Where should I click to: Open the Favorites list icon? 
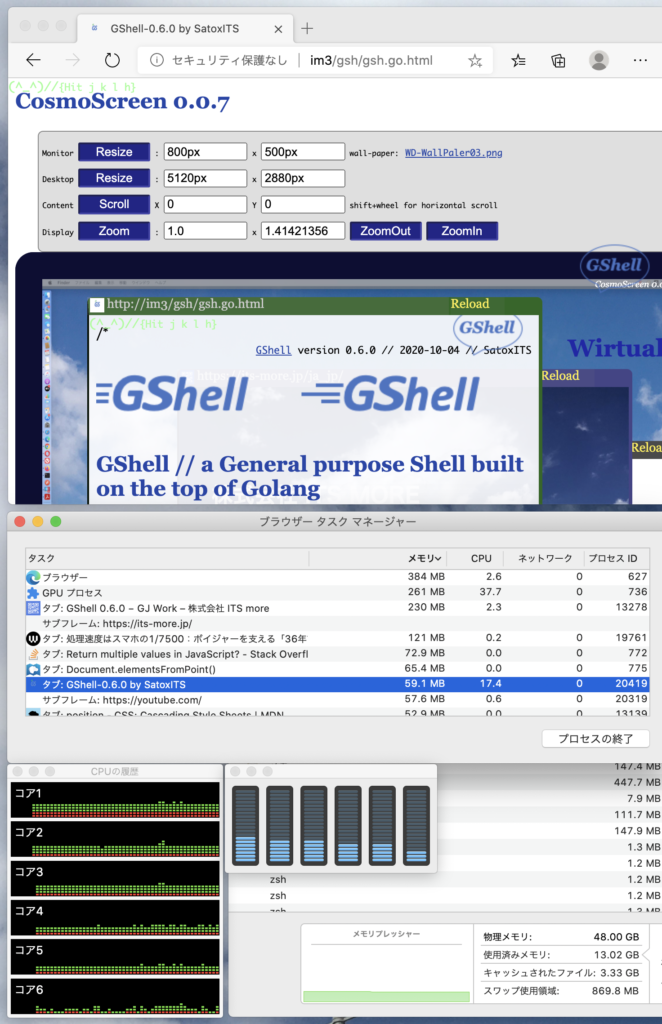point(519,60)
